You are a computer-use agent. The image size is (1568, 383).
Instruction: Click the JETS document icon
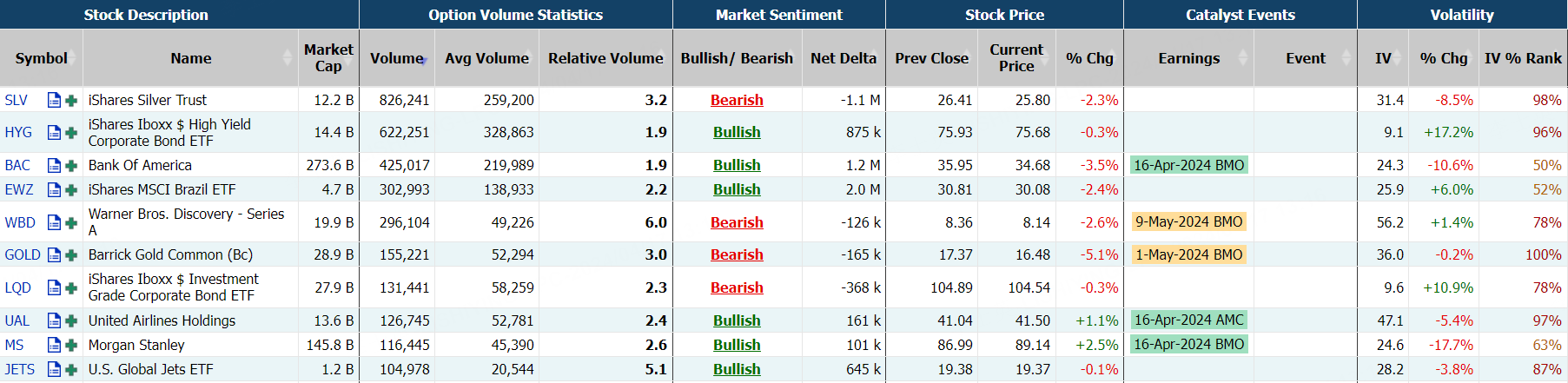(54, 369)
